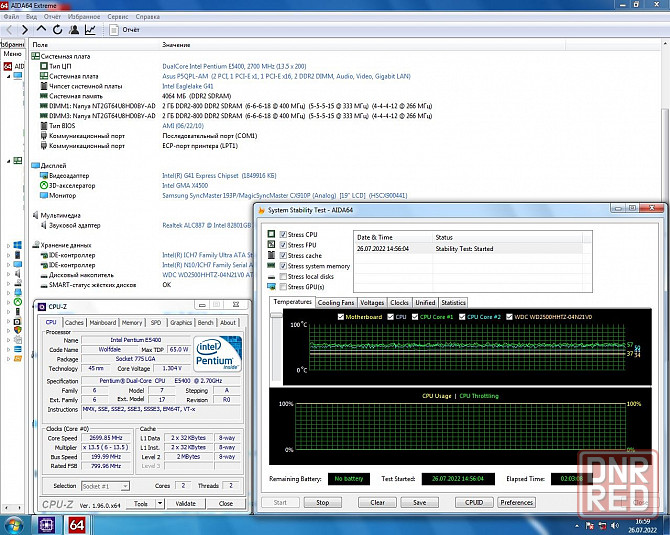Switch to the Cooling Fans tab
This screenshot has height=535, width=670.
335,302
